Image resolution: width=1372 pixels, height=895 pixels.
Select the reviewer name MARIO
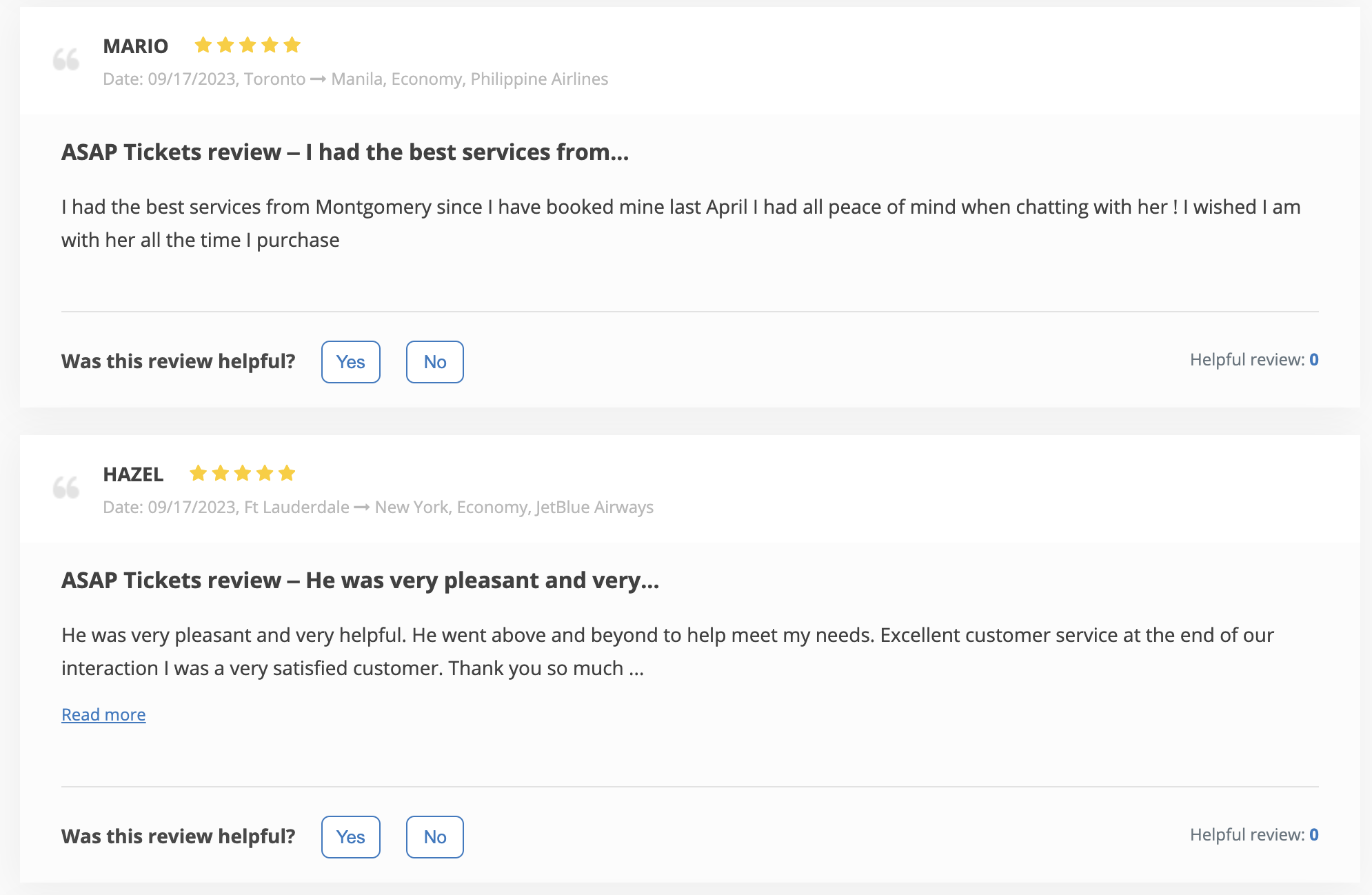pos(135,46)
